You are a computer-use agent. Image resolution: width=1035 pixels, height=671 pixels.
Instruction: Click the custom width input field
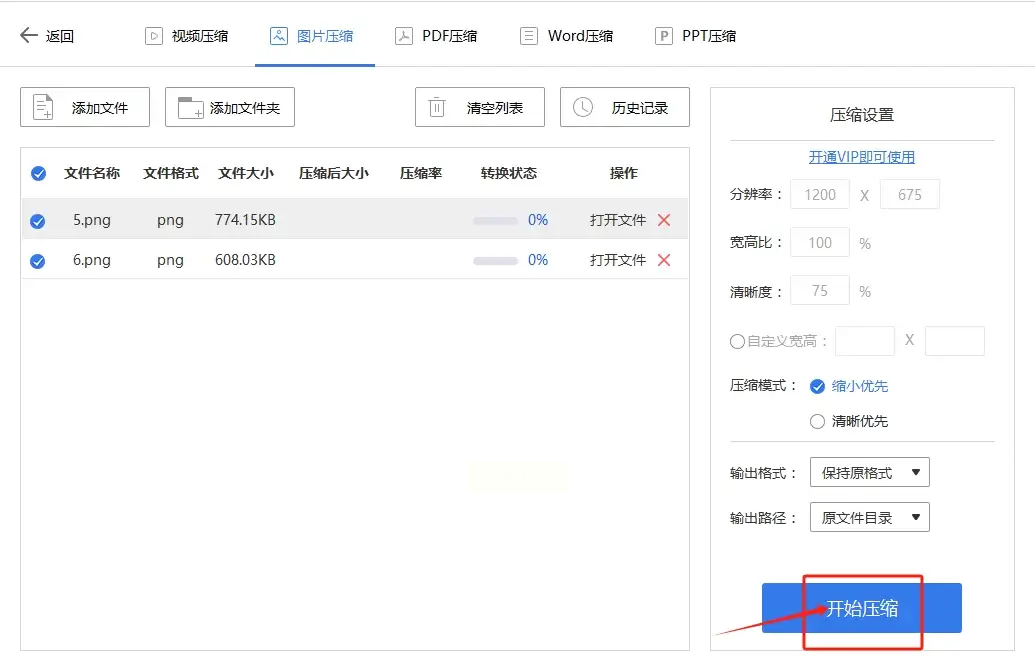(865, 340)
